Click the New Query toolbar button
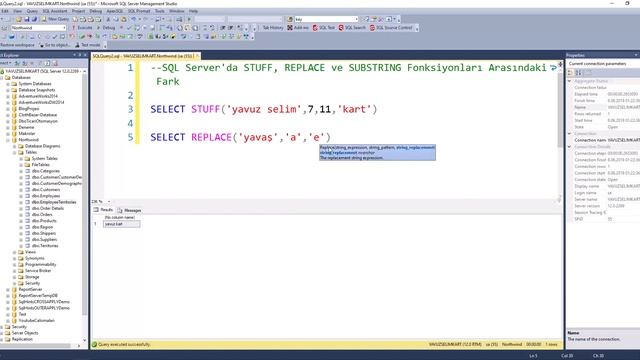The width and height of the screenshot is (640, 360). [x=55, y=19]
